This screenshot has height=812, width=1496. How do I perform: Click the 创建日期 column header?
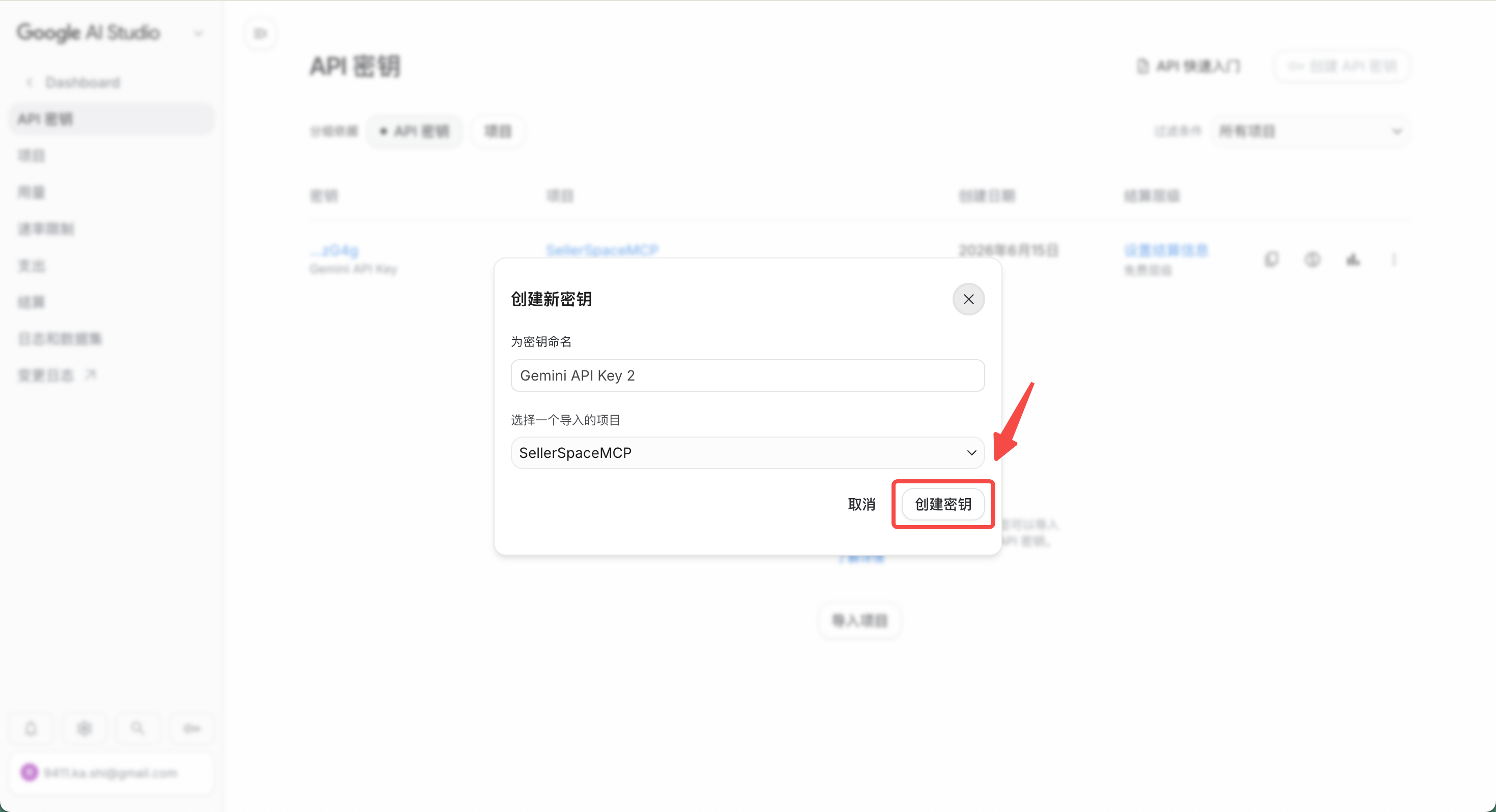(x=987, y=196)
